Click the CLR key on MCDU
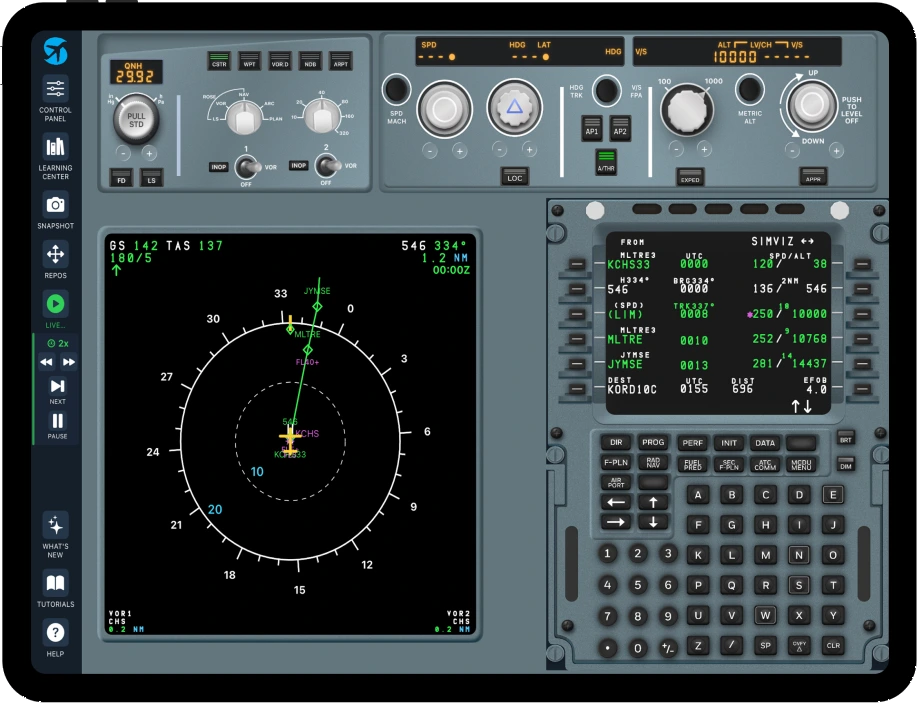The height and width of the screenshot is (703, 917). (x=833, y=646)
